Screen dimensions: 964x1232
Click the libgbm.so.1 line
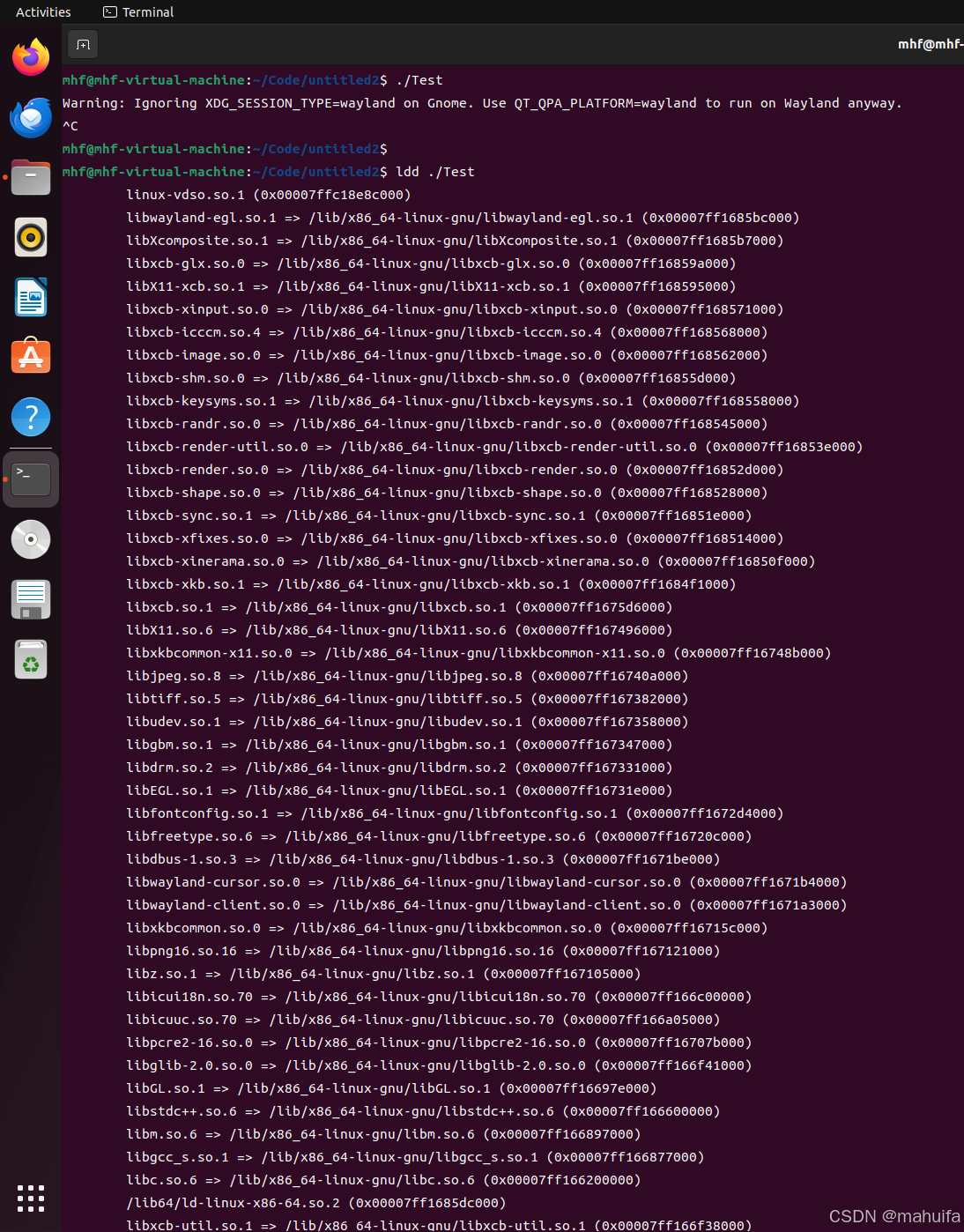pos(399,745)
